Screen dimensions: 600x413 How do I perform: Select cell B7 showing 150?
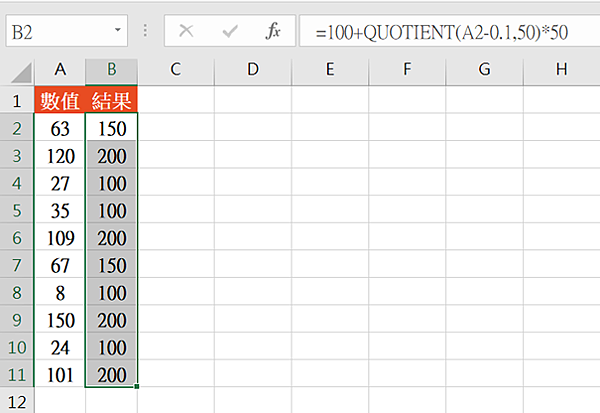111,265
